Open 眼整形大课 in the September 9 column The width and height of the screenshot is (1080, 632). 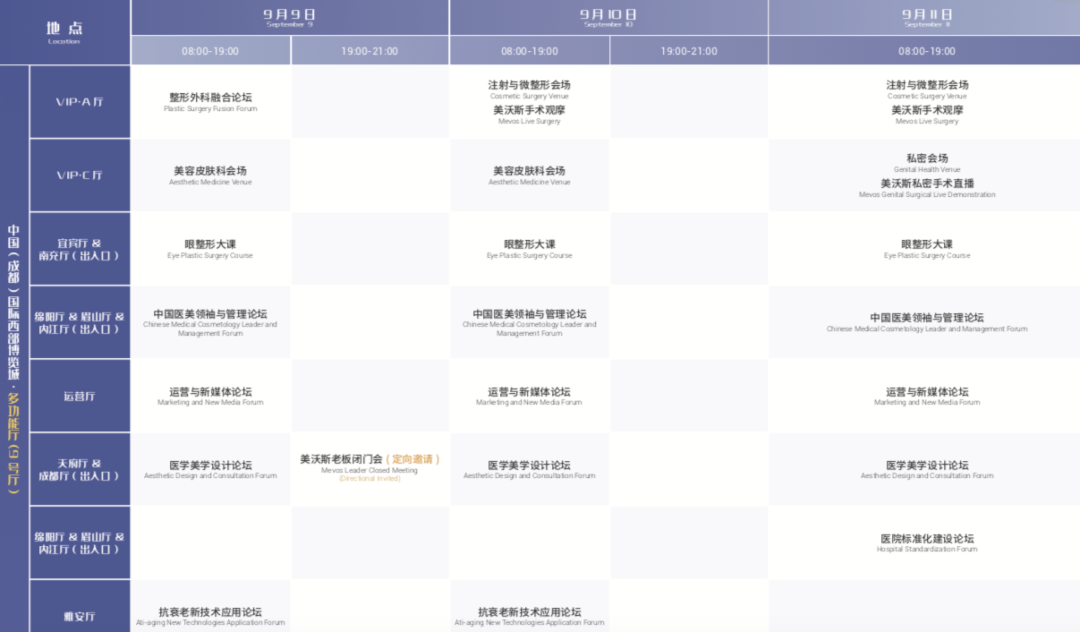click(210, 249)
